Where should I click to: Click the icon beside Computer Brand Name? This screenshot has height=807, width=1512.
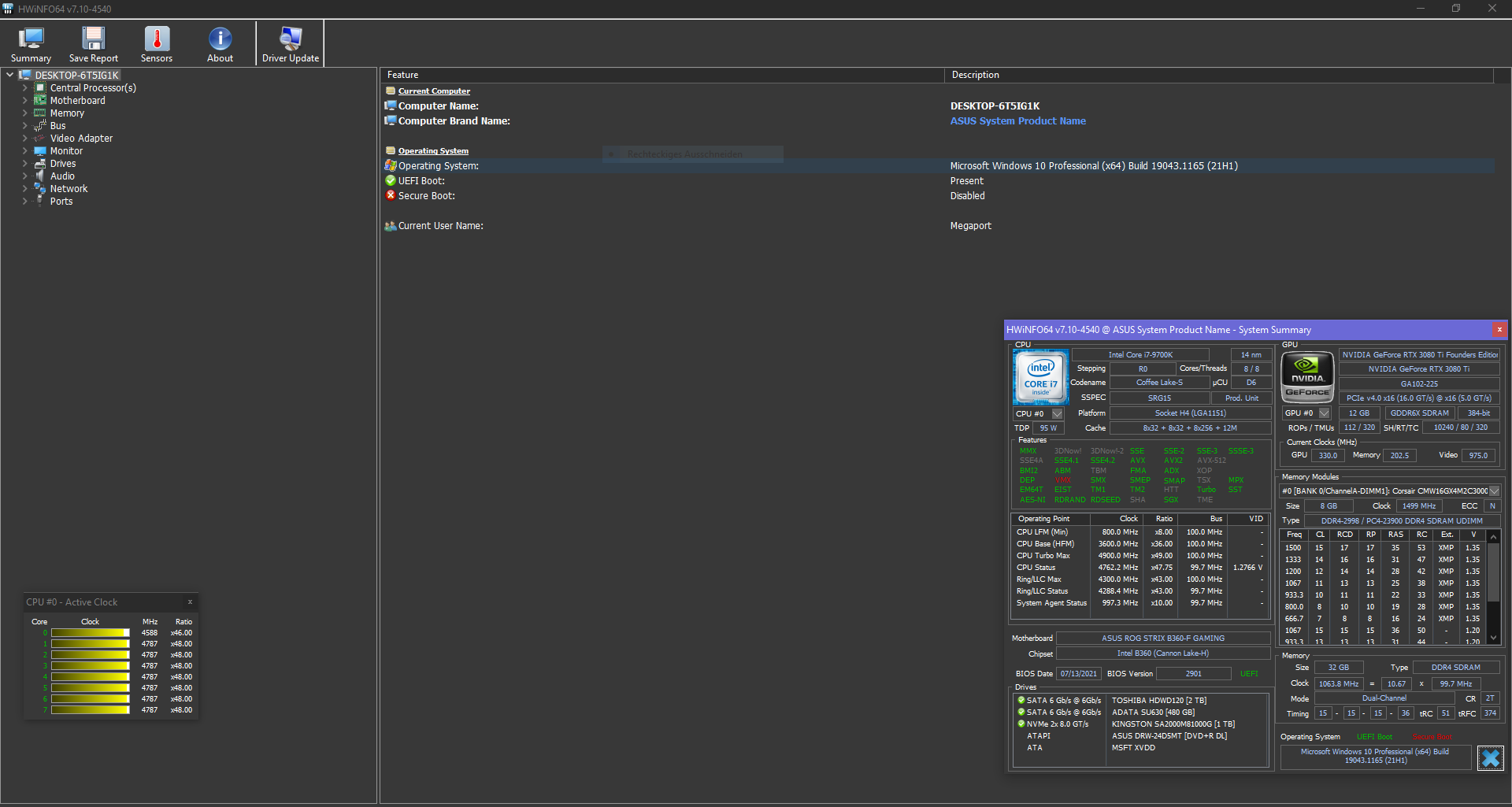coord(390,120)
